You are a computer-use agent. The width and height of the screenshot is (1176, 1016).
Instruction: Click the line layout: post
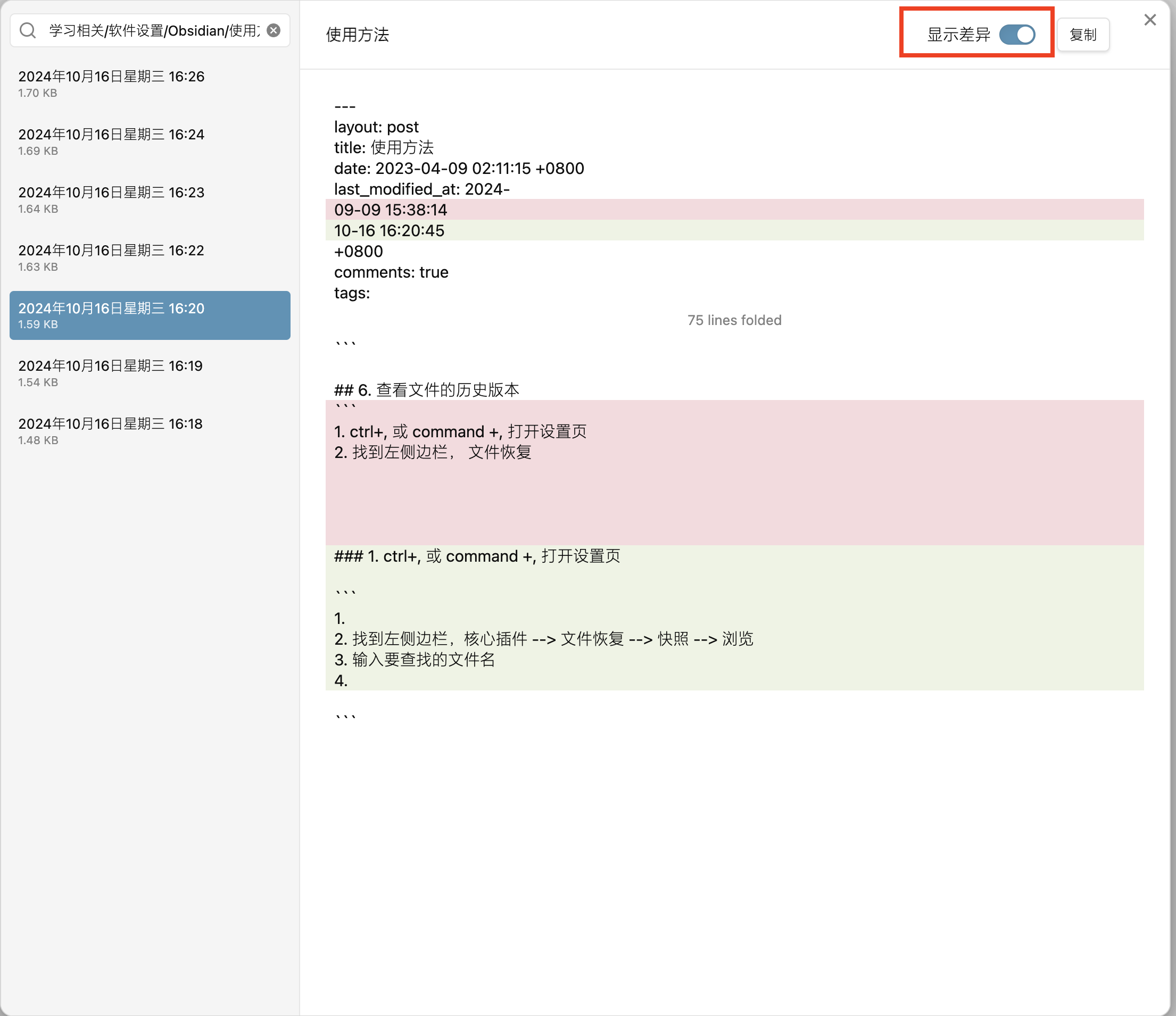(376, 127)
